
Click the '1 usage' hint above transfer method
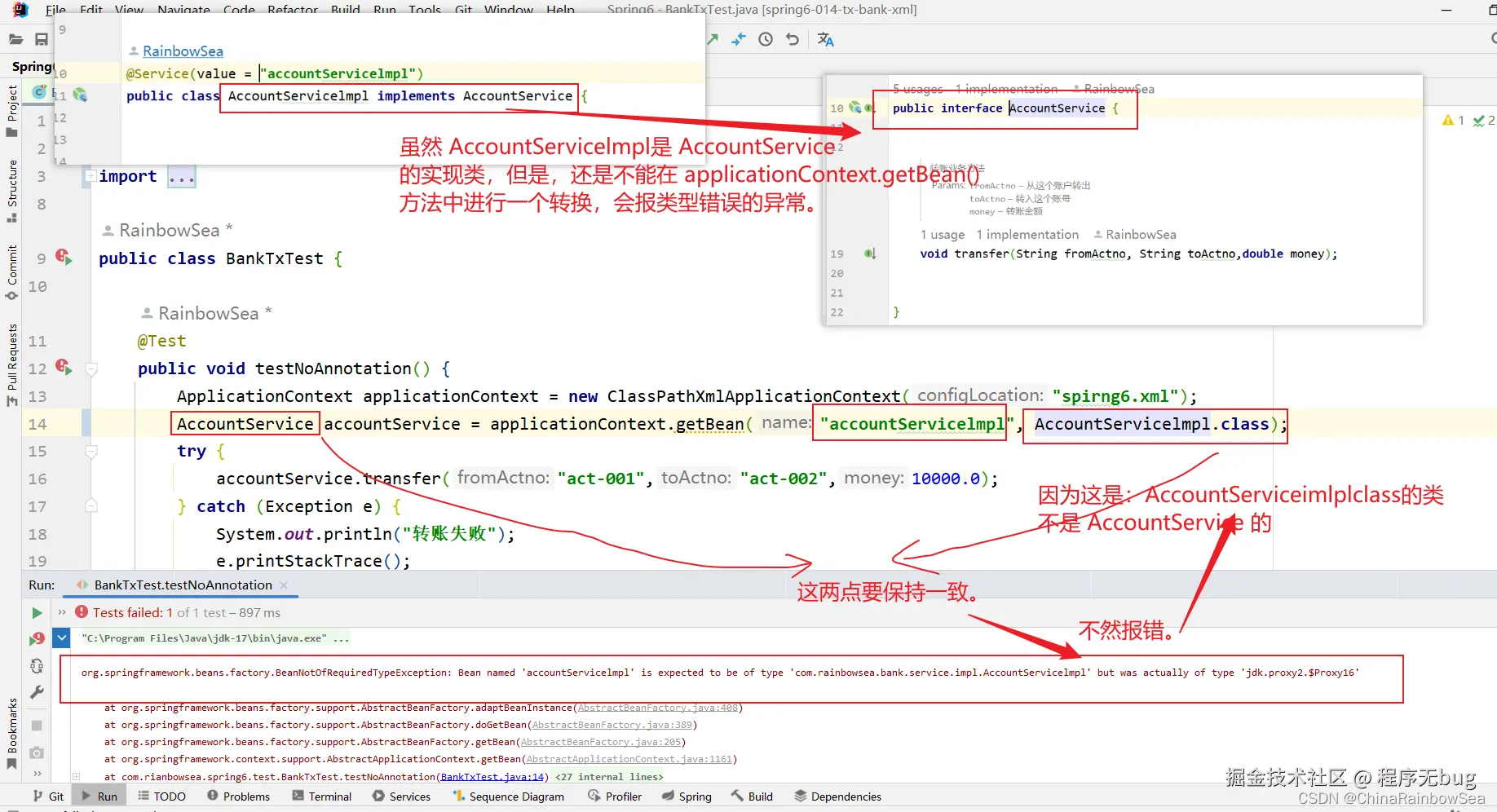pyautogui.click(x=943, y=235)
